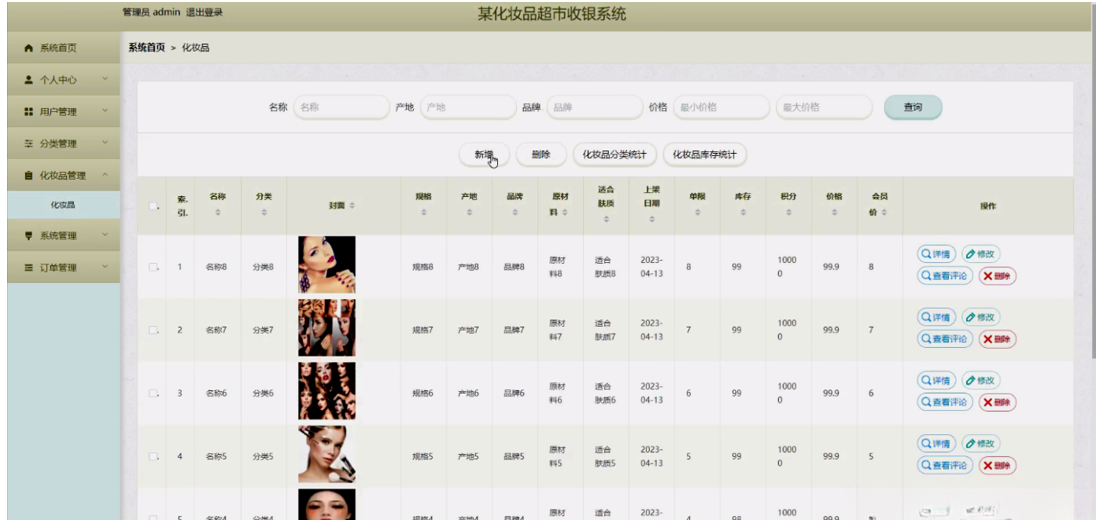Viewport: 1096px width, 520px height.
Task: Click 删除 for the 名称6 row
Action: pos(997,402)
